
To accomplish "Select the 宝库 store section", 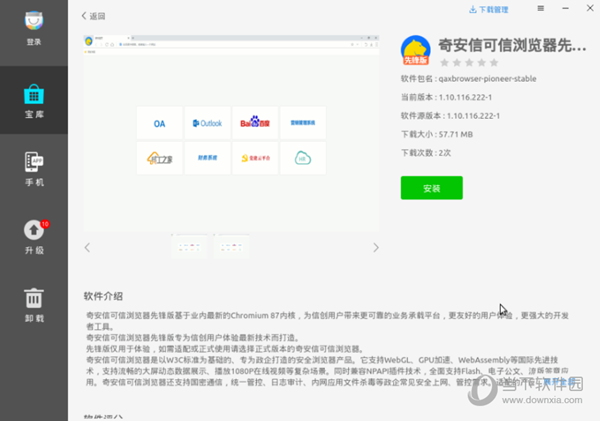I will coord(34,99).
